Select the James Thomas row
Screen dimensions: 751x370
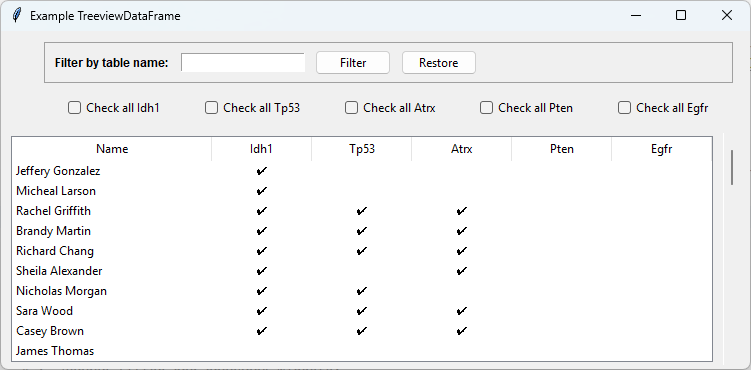tap(362, 351)
